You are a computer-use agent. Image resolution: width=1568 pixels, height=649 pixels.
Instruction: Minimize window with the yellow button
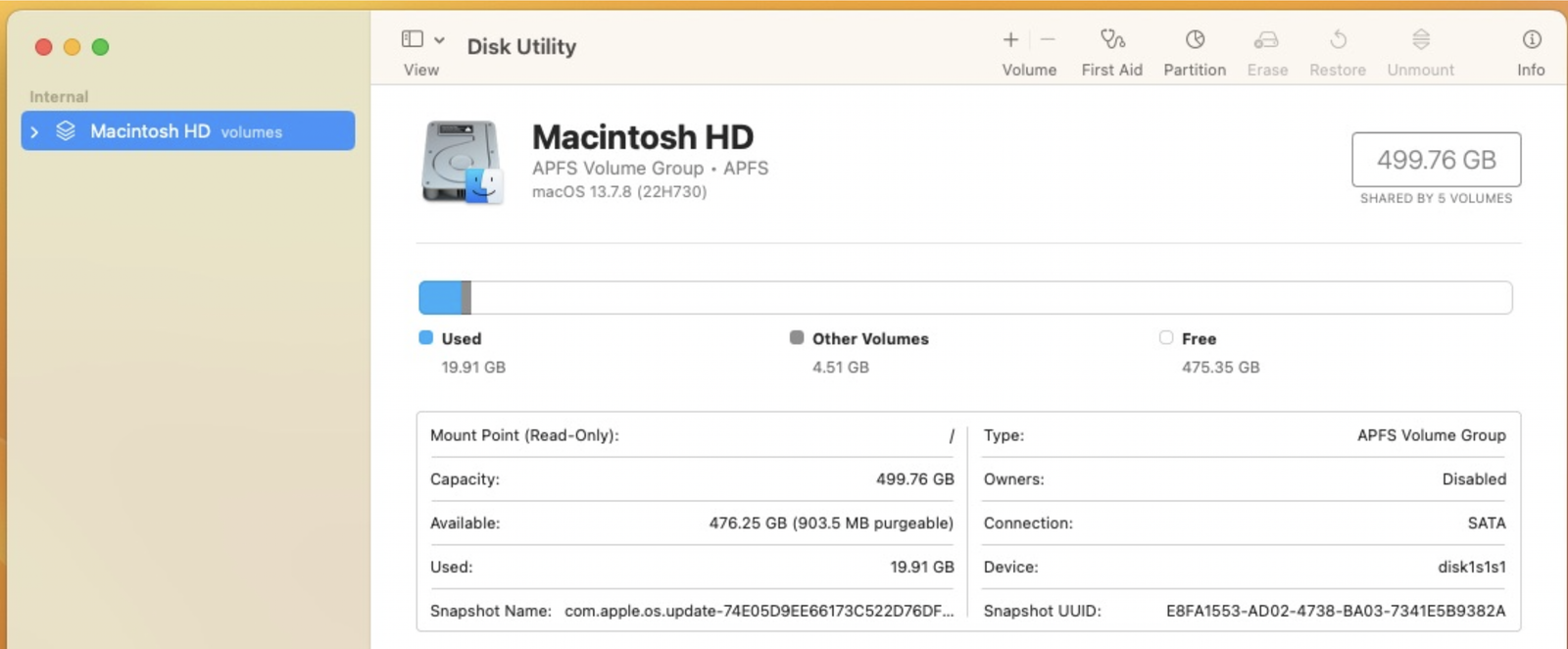[72, 47]
